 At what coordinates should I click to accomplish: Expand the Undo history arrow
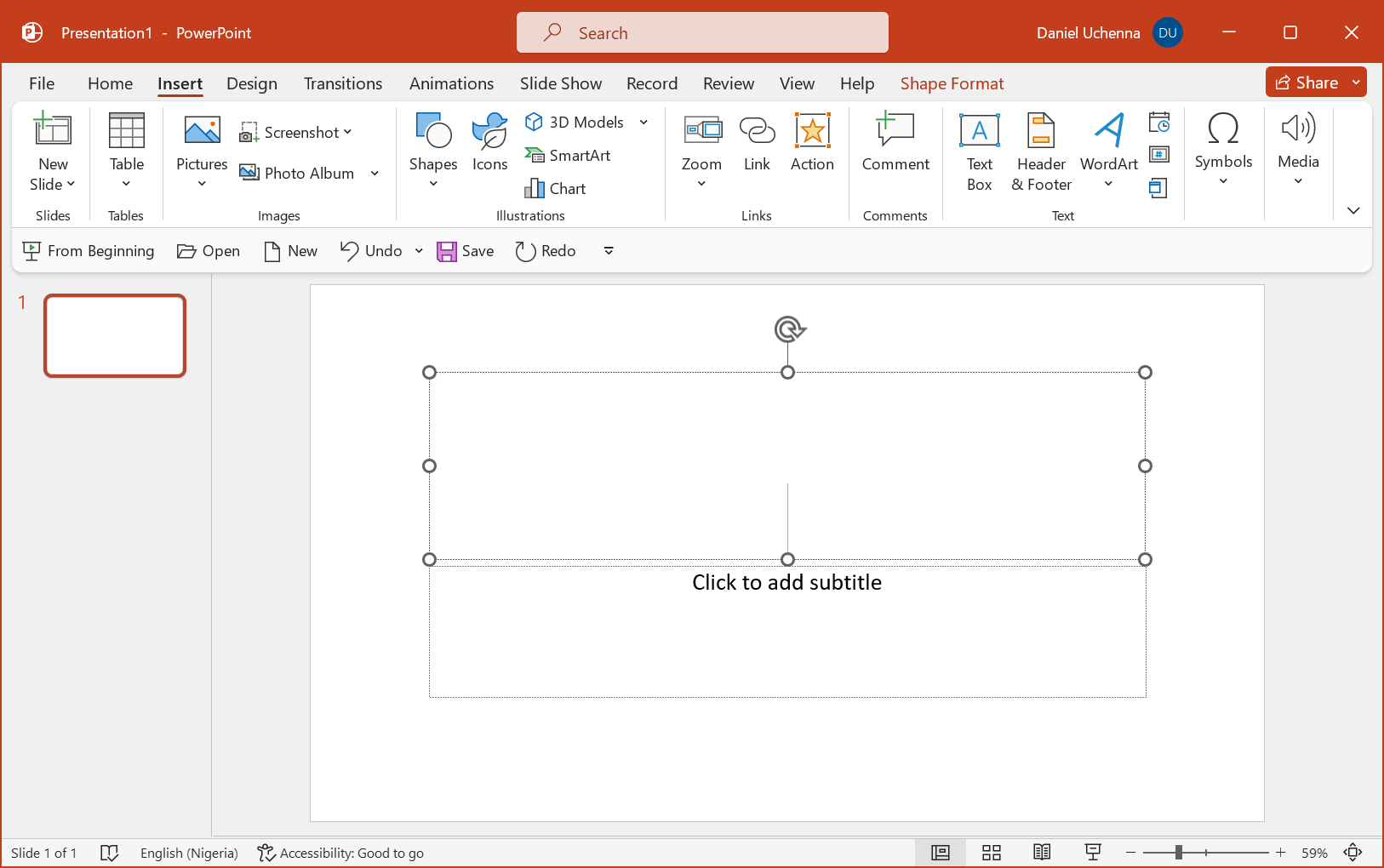419,251
